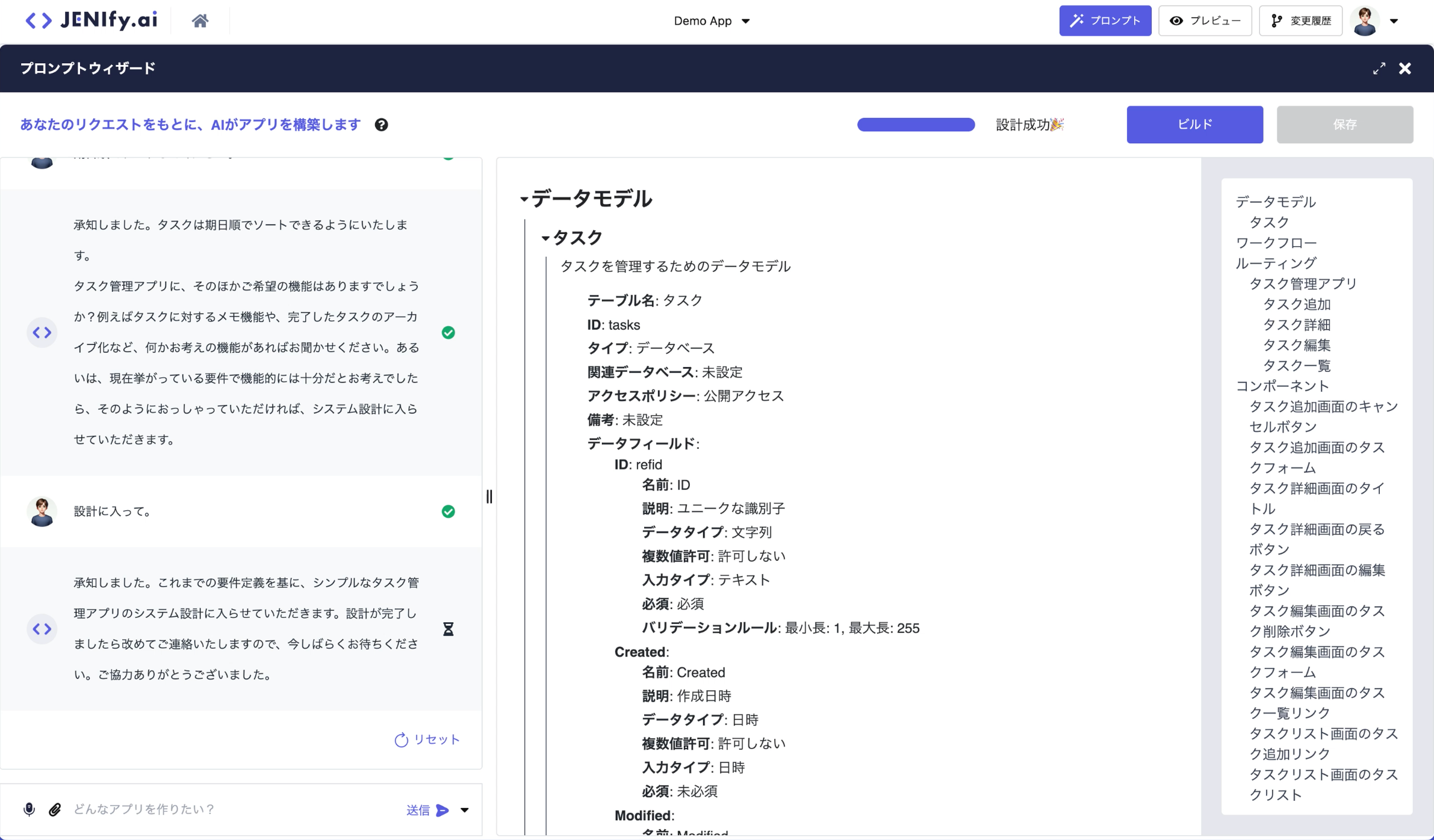Collapse the データモデル section
The height and width of the screenshot is (840, 1434).
(x=524, y=199)
